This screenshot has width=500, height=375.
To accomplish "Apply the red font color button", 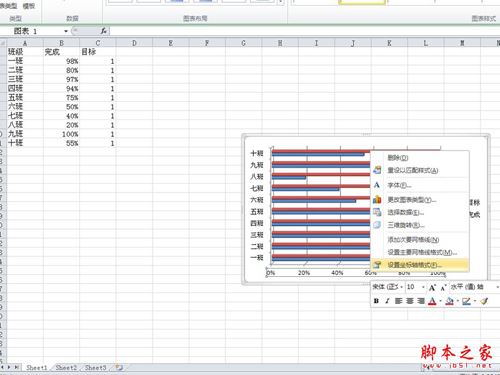I will (x=432, y=301).
